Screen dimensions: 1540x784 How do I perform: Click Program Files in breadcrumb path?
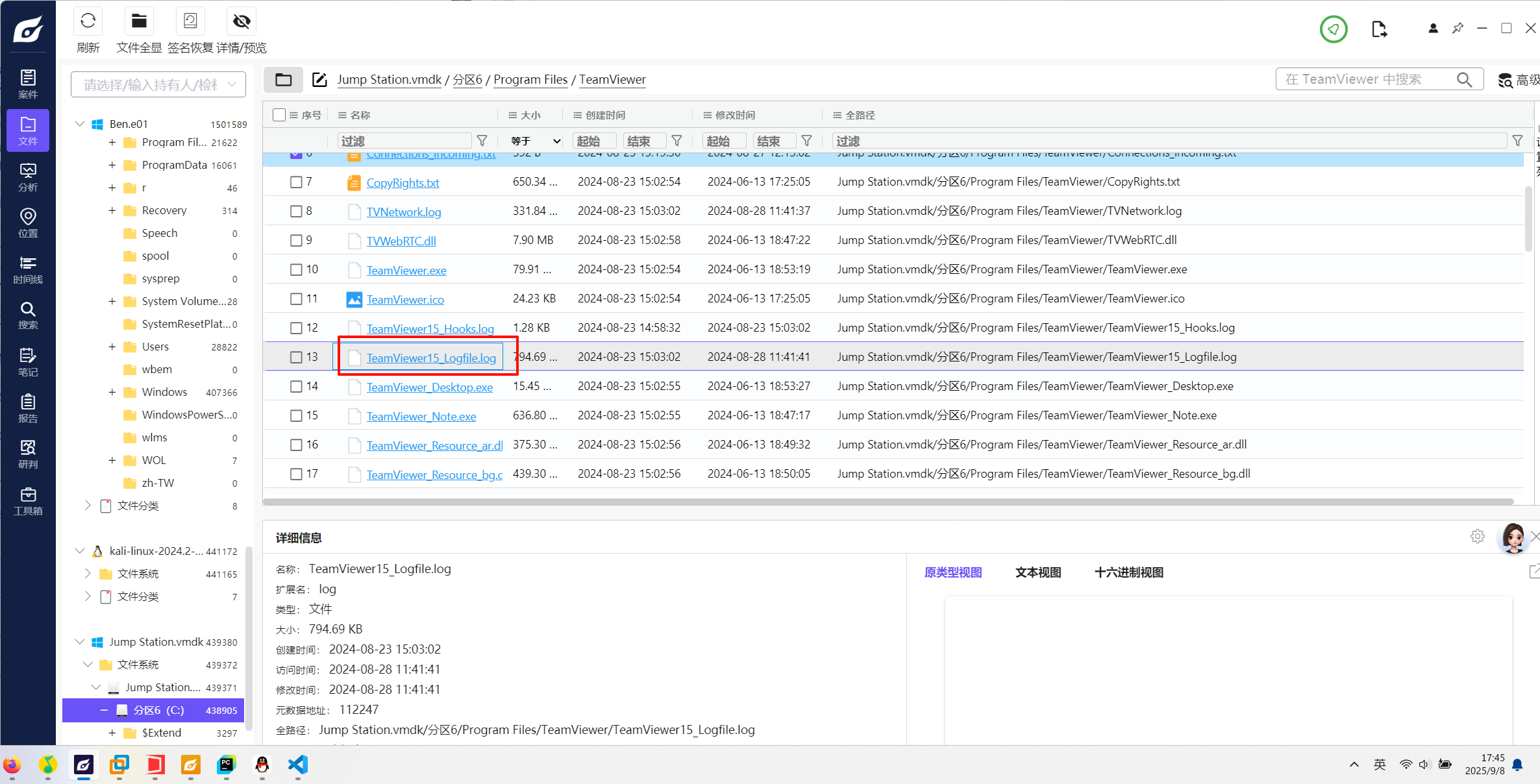tap(530, 79)
